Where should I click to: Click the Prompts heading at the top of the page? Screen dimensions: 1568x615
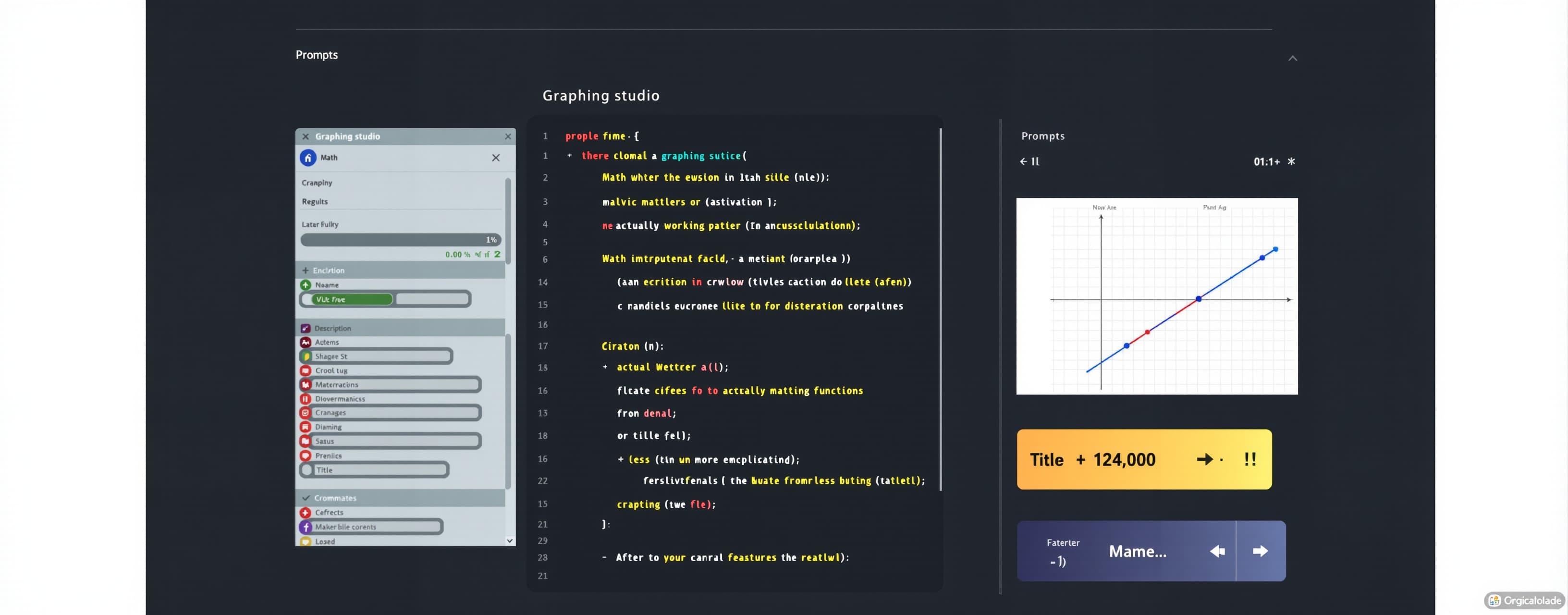pyautogui.click(x=317, y=55)
